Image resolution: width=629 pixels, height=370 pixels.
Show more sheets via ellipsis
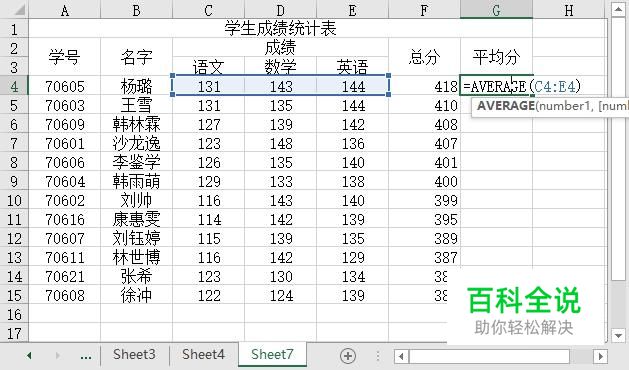pos(85,356)
